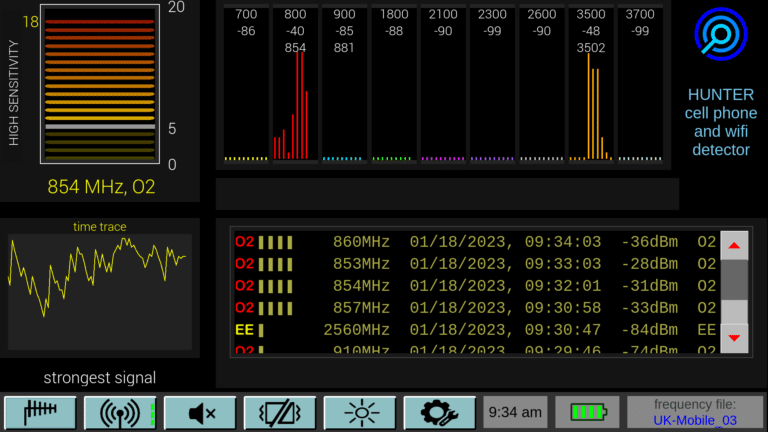
Task: Click the log list scrollbar thumb
Action: pos(734,280)
